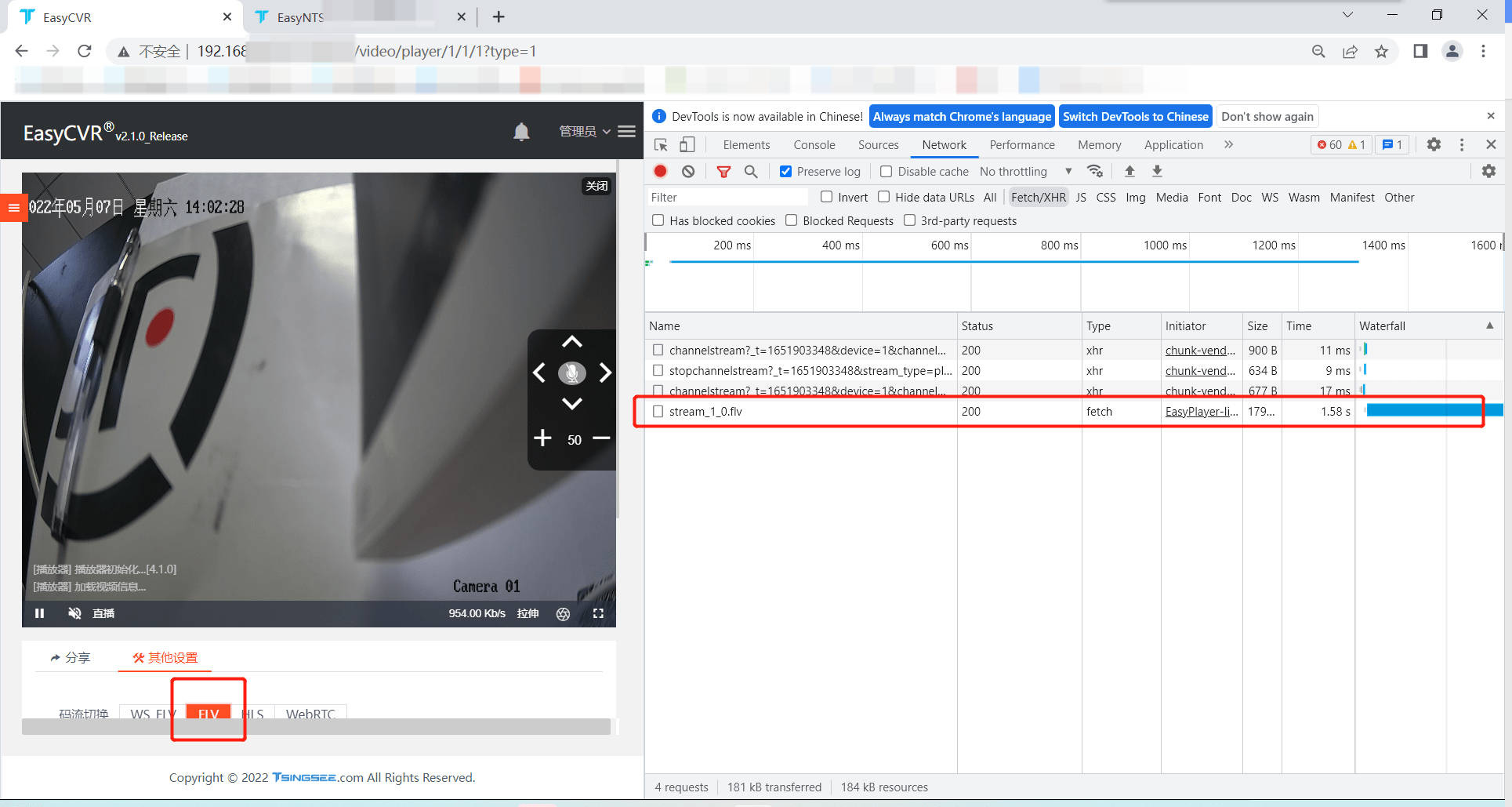
Task: Filter requests by WS type
Action: [x=1270, y=197]
